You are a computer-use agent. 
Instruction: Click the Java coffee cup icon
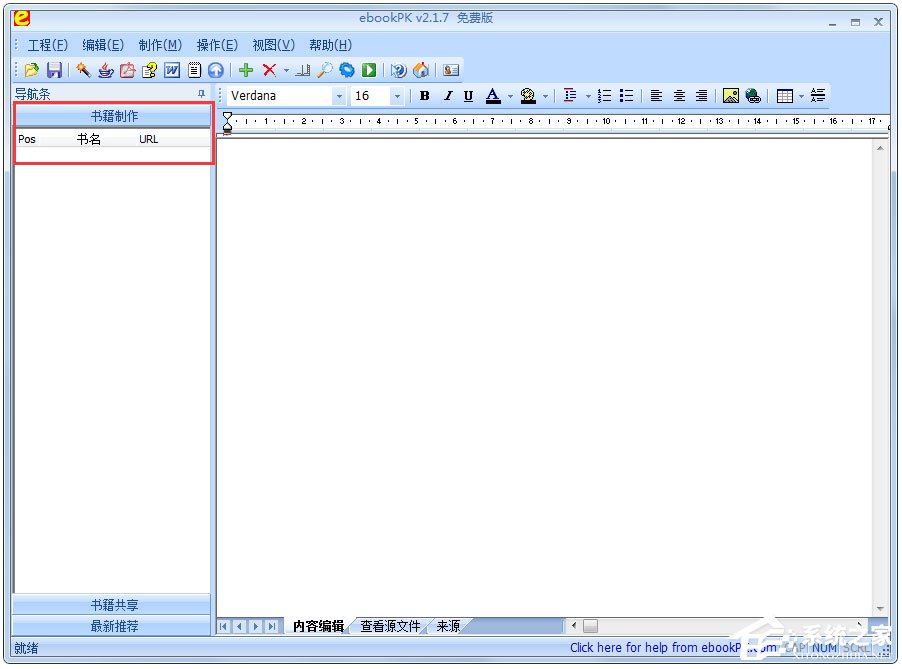[x=106, y=70]
